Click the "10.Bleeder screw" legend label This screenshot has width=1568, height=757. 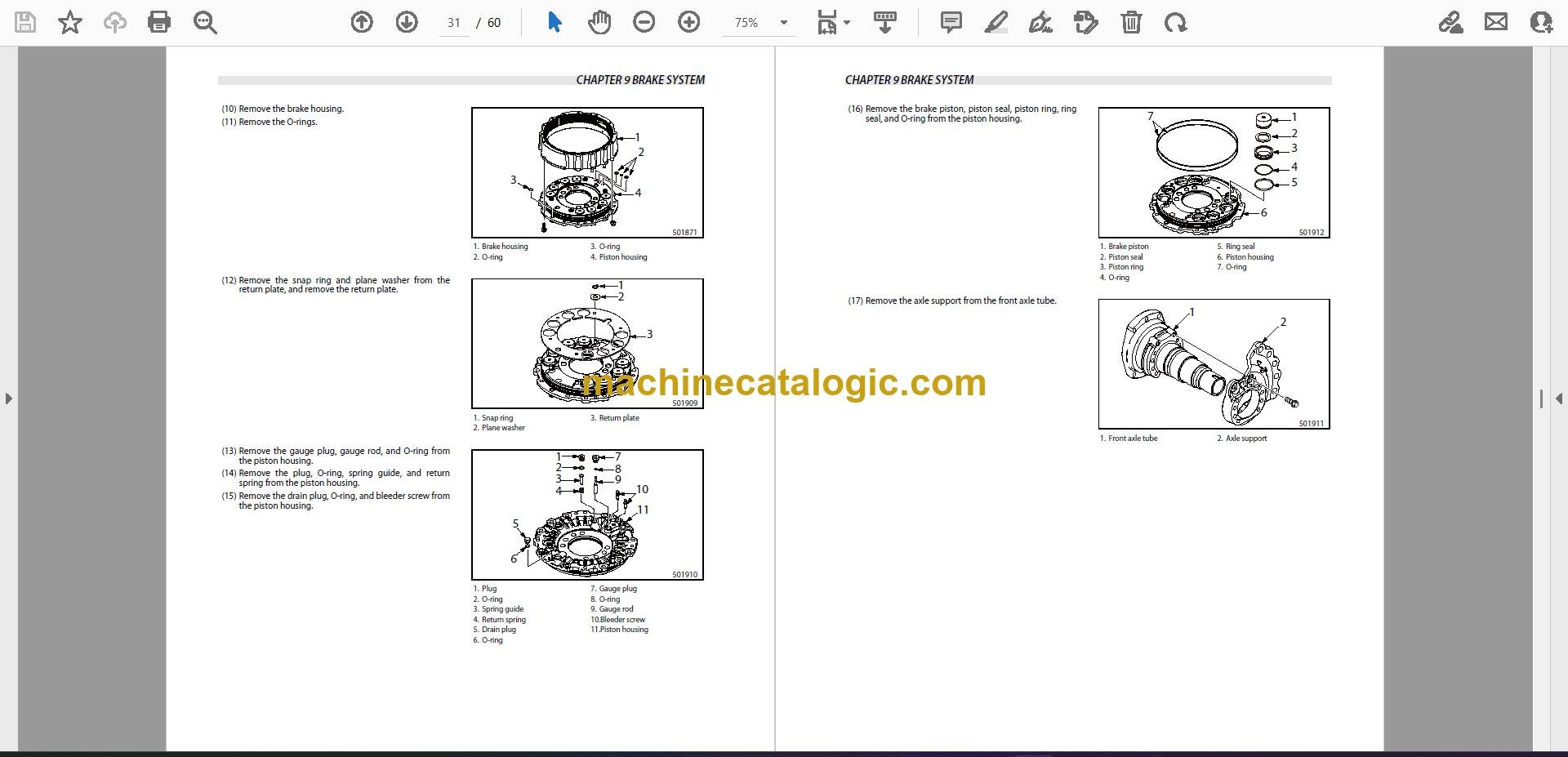tap(618, 620)
